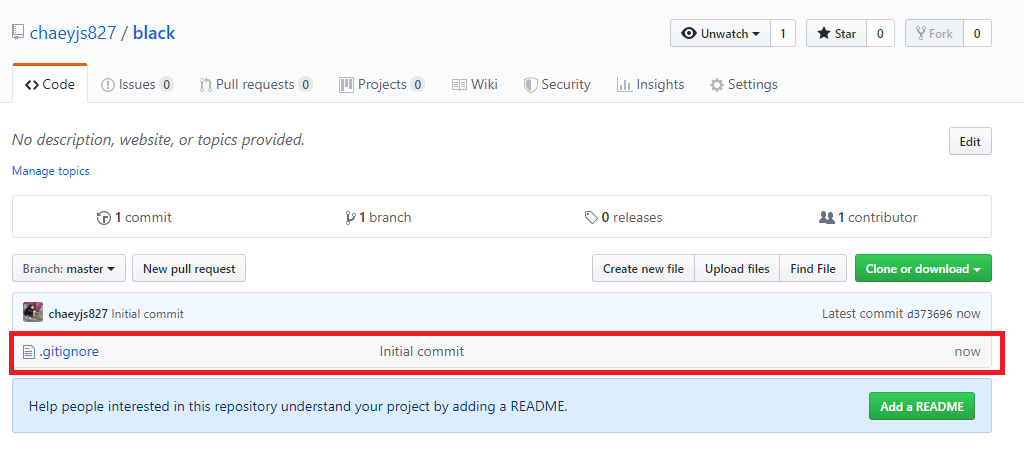This screenshot has width=1024, height=463.
Task: Click the stargazers count next to Star
Action: (x=880, y=33)
